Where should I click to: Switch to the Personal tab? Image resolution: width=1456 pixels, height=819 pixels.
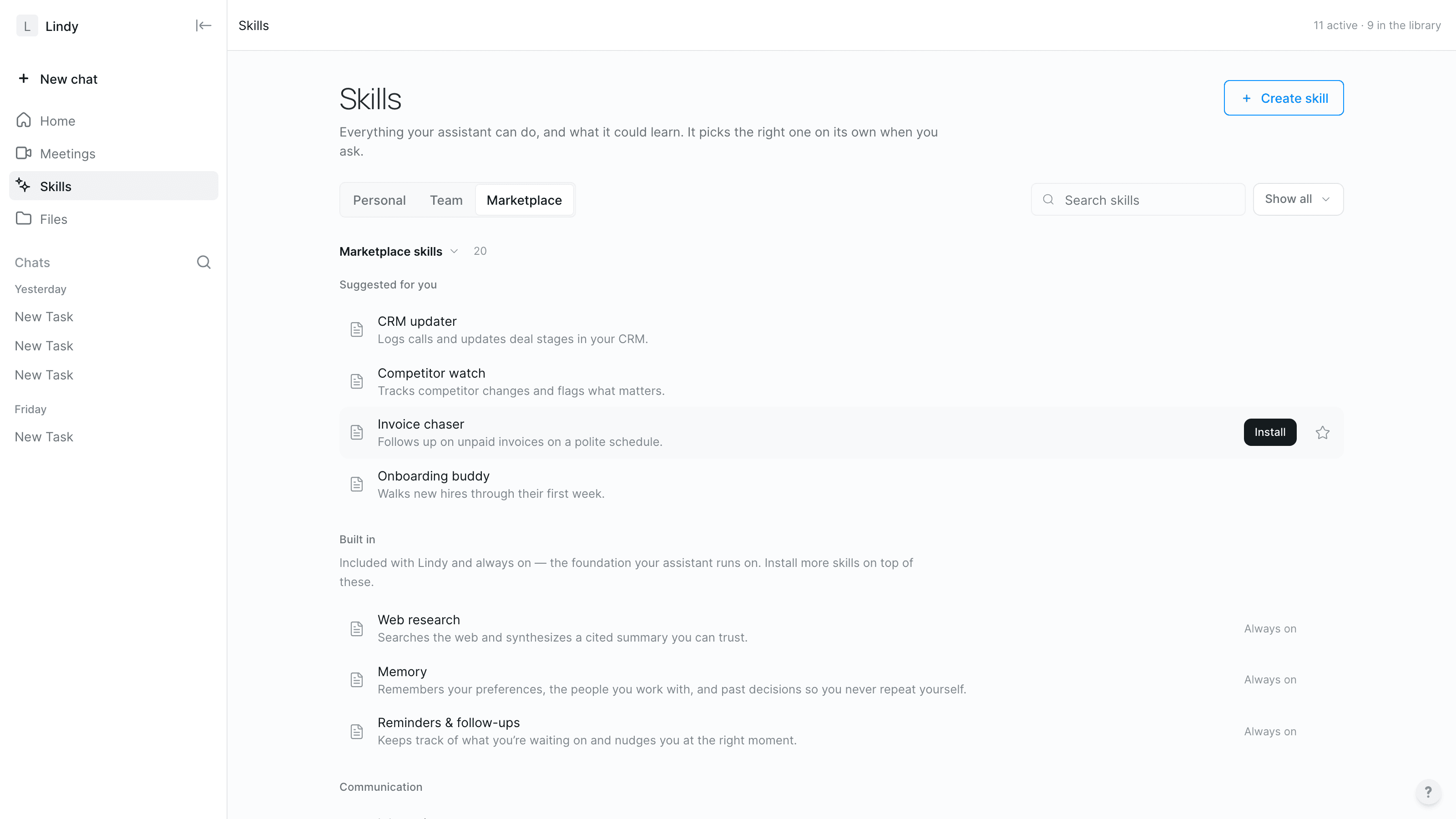(x=379, y=200)
